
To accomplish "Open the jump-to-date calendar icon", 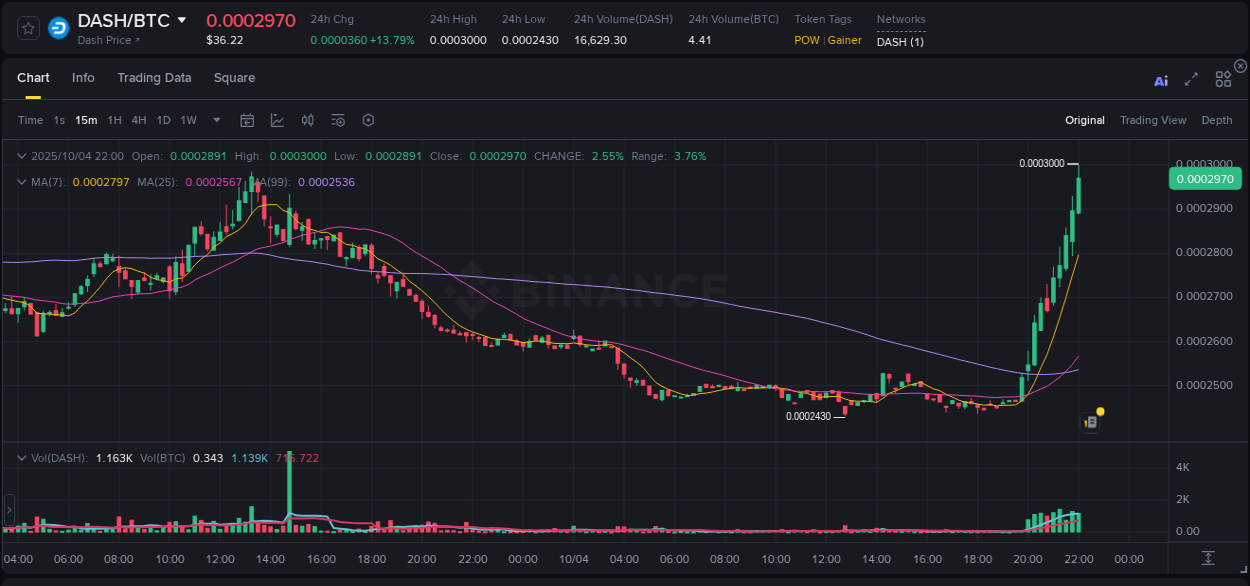I will (x=247, y=120).
